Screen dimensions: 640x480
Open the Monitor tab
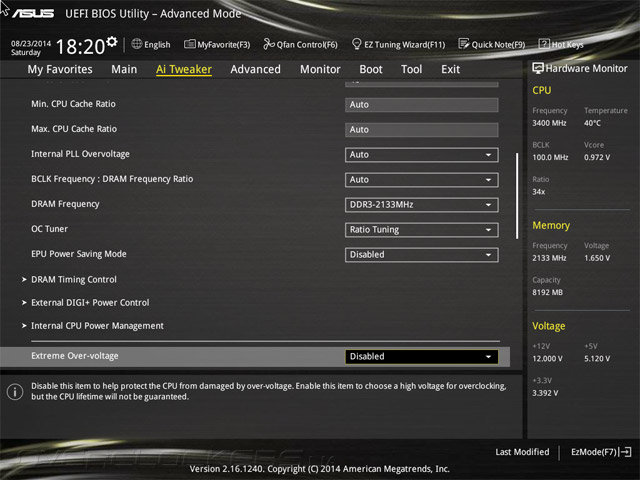320,69
